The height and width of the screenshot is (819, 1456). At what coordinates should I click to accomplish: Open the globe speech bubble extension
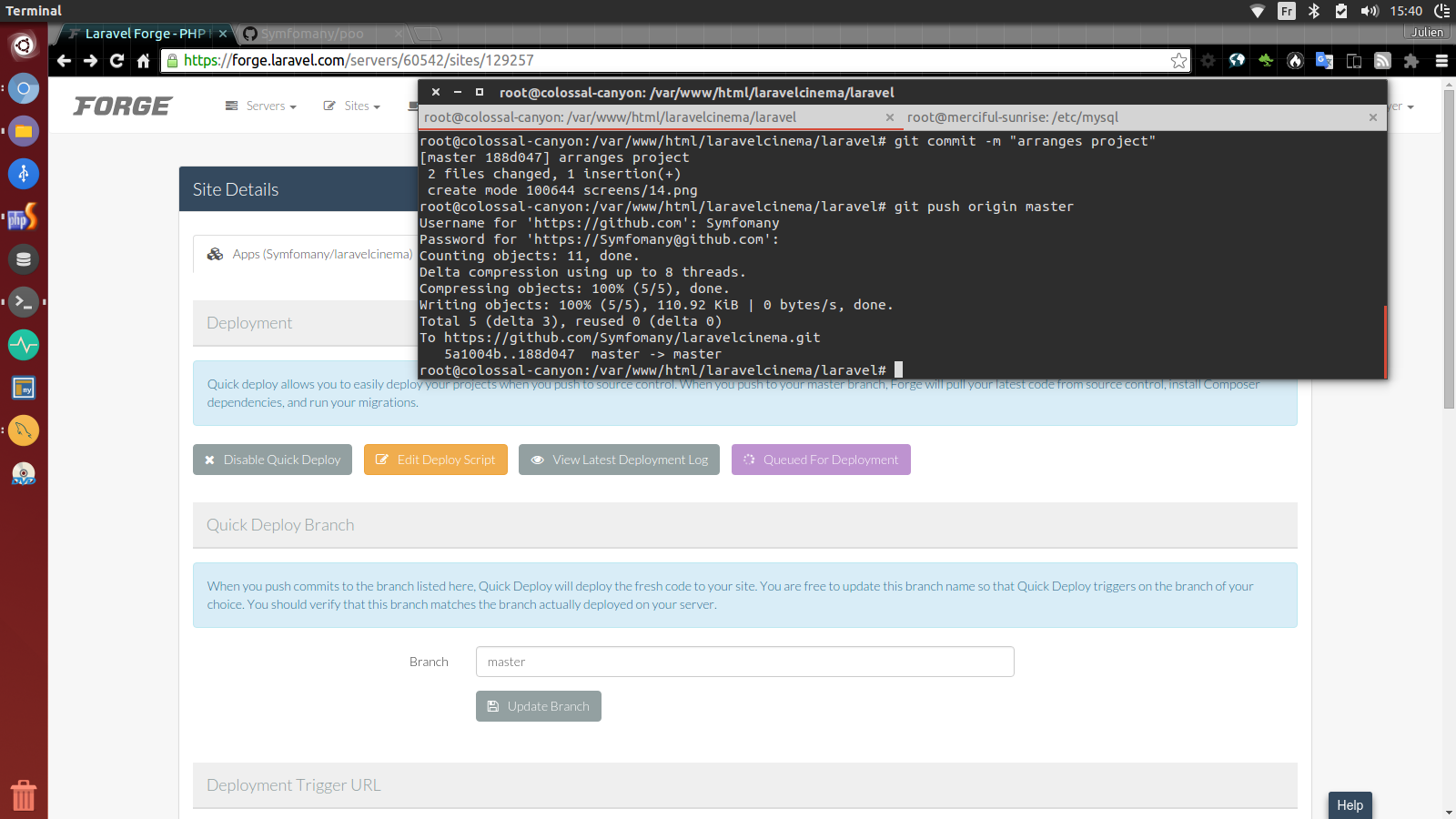pyautogui.click(x=1237, y=61)
